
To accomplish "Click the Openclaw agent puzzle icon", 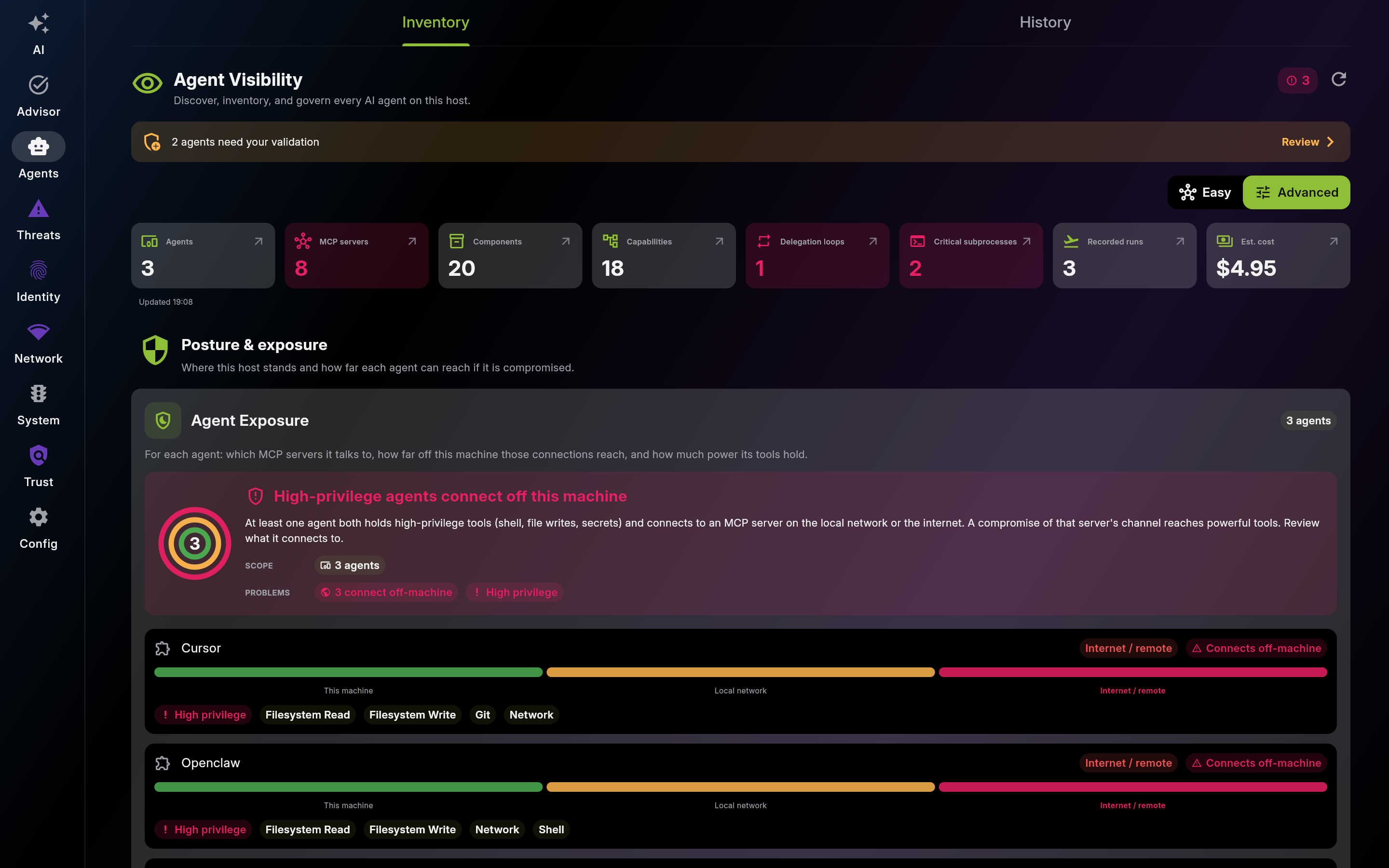I will click(163, 763).
